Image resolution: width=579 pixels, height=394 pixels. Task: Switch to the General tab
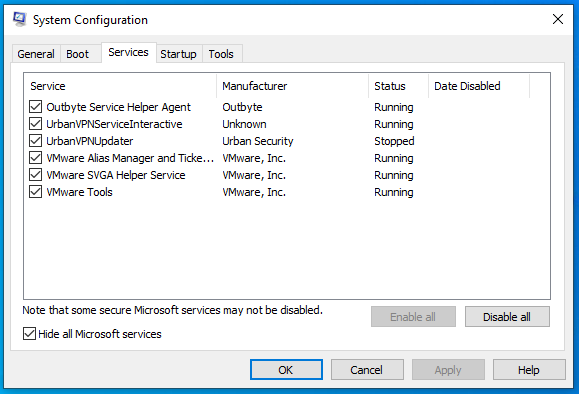(x=36, y=54)
